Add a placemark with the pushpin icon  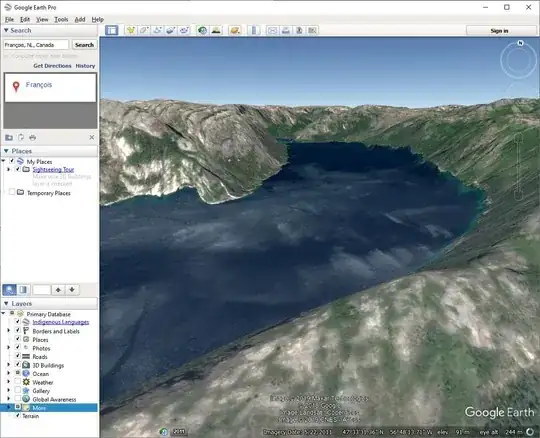tap(131, 30)
